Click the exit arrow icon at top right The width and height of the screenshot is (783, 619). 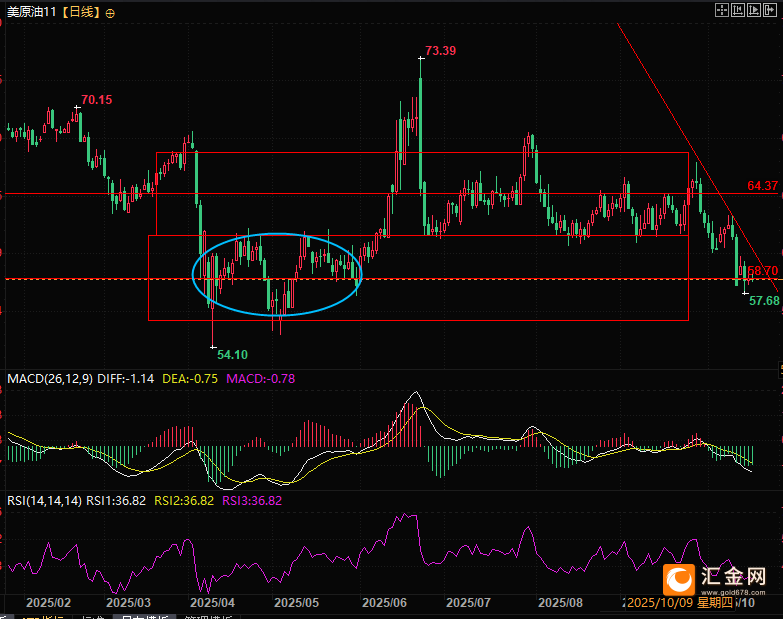tap(772, 10)
